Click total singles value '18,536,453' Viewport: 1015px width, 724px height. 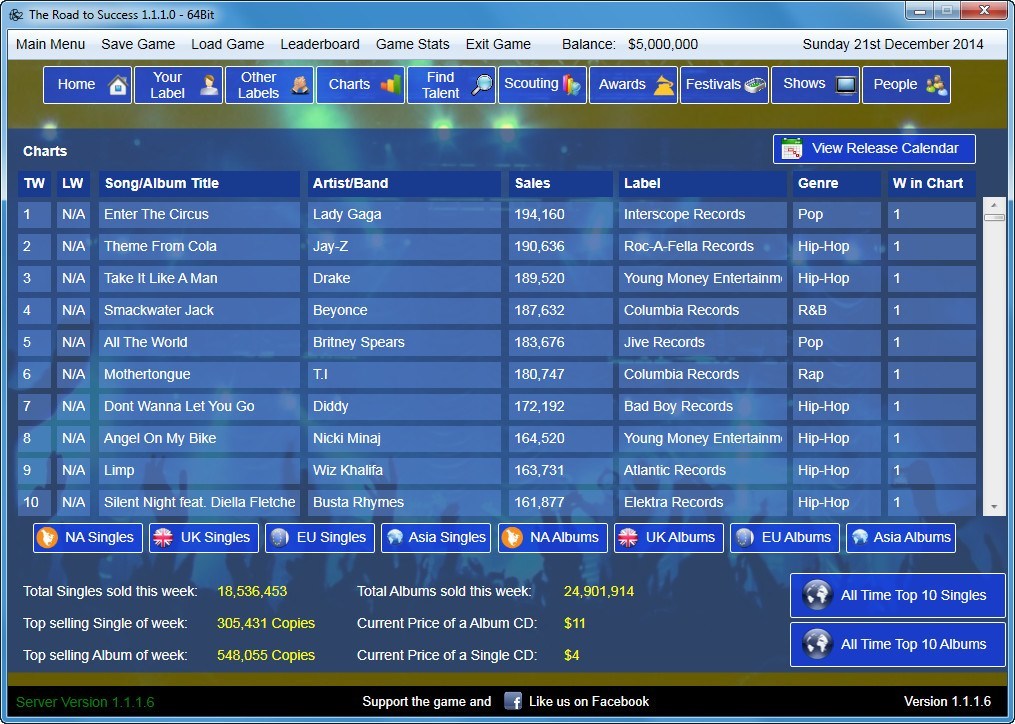tap(252, 591)
